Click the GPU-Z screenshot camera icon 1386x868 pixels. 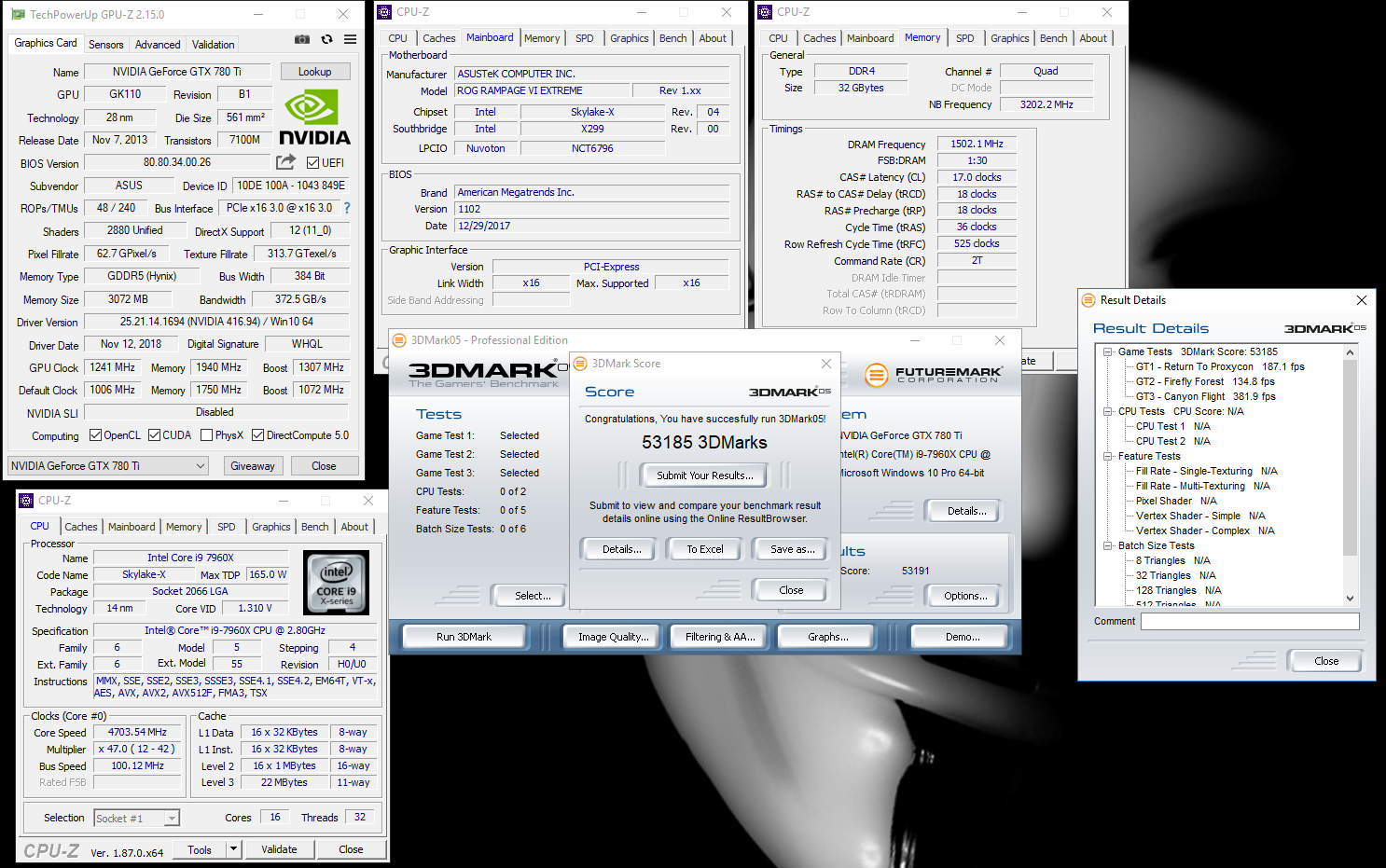coord(302,39)
